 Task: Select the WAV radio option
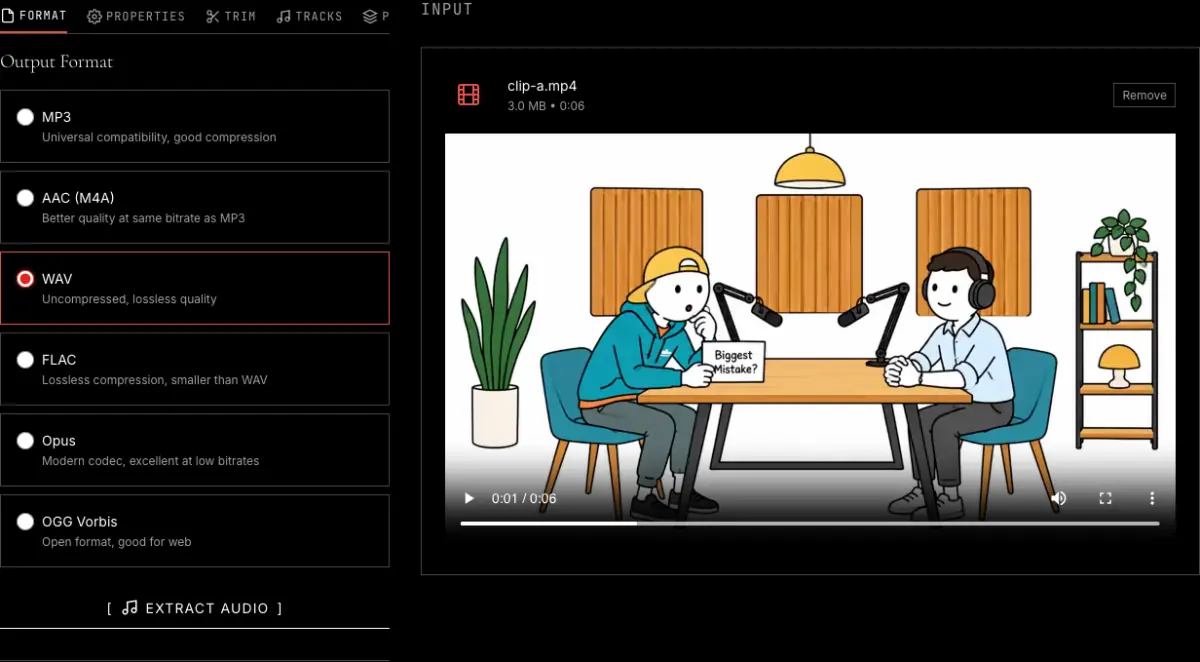(x=25, y=279)
